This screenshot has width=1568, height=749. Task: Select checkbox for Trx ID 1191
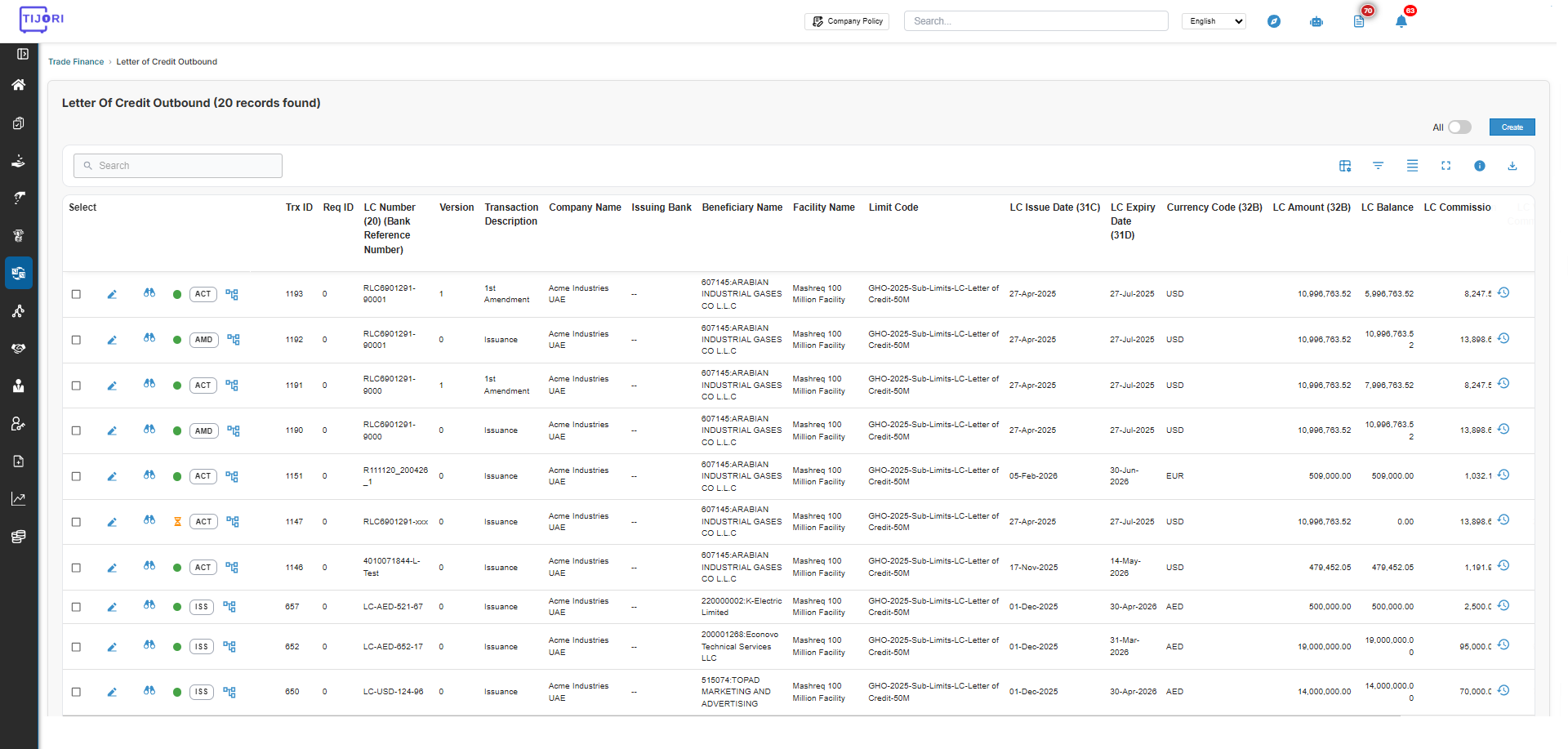tap(76, 386)
